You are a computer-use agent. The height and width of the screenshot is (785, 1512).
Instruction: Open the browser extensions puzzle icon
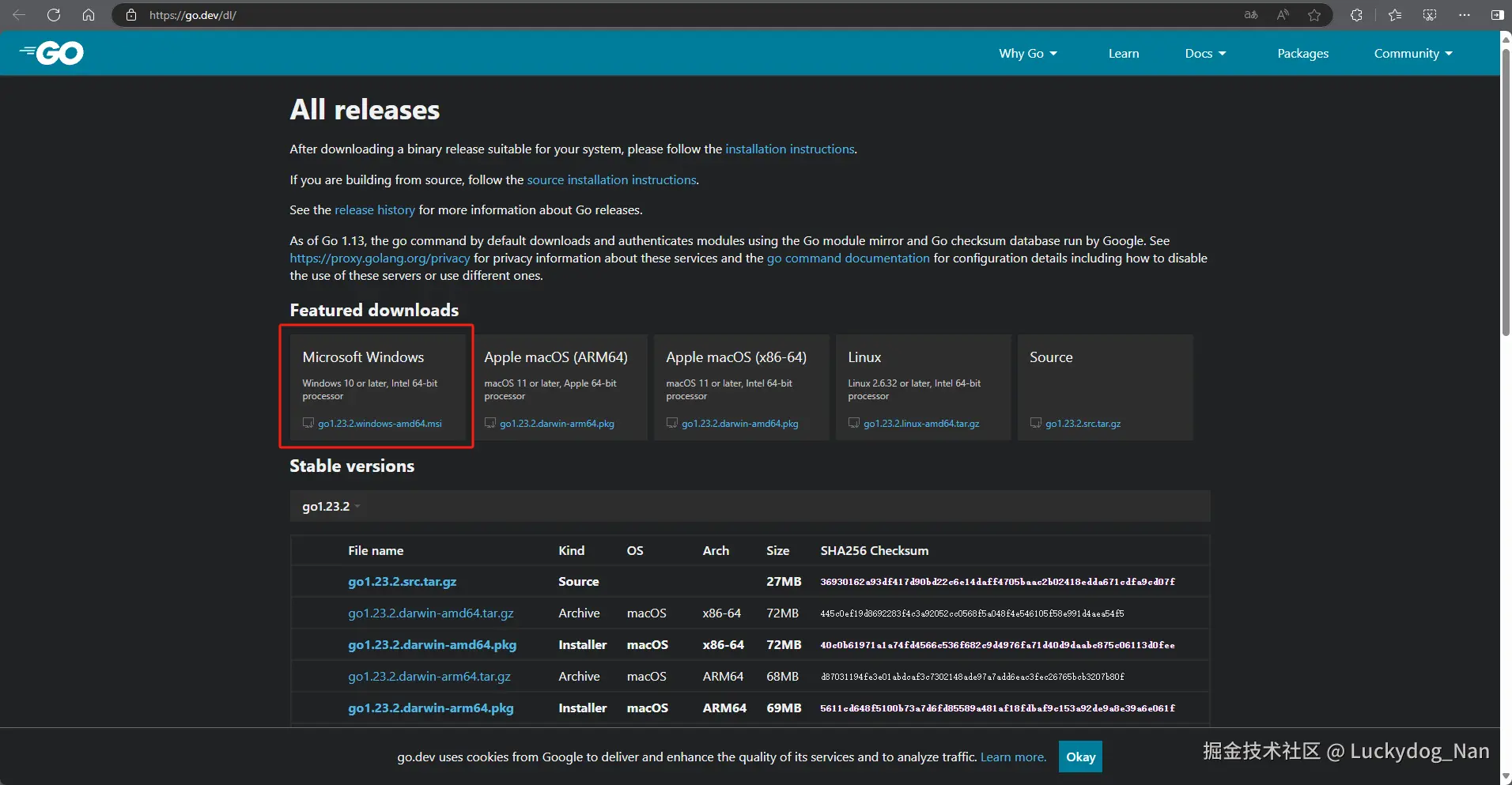[1356, 15]
